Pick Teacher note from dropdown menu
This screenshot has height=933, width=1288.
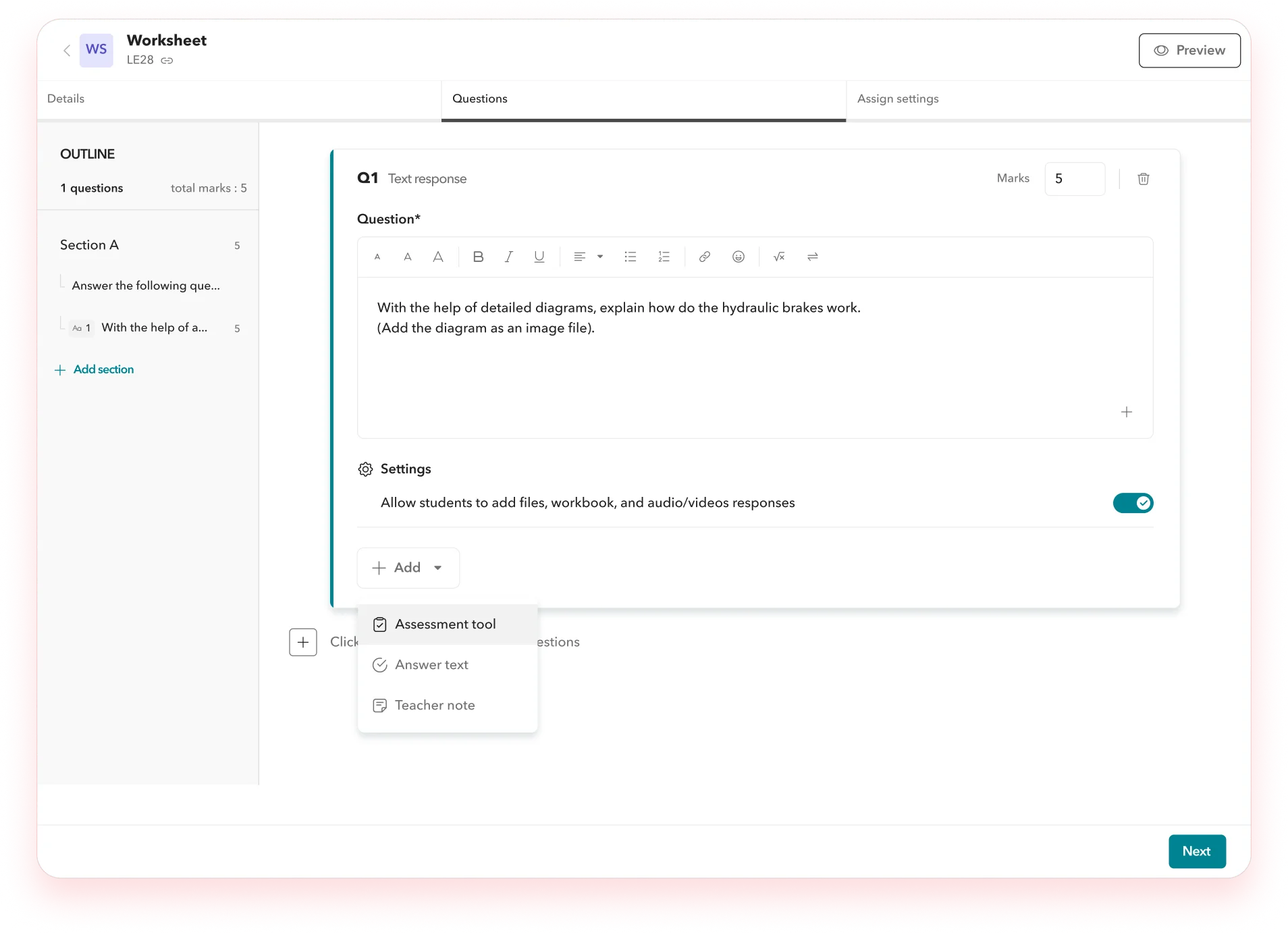(x=435, y=705)
